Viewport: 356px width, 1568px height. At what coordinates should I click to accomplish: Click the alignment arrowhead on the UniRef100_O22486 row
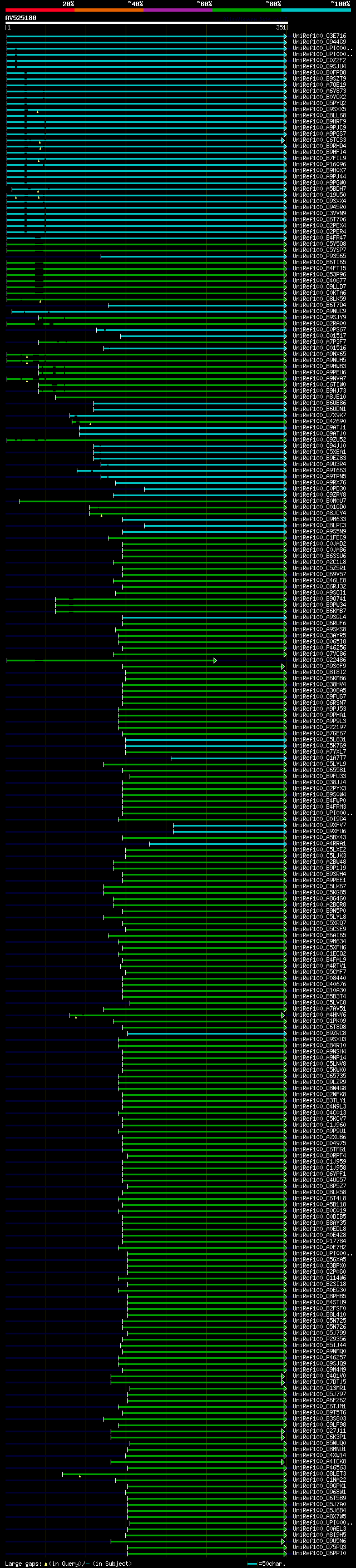click(215, 660)
